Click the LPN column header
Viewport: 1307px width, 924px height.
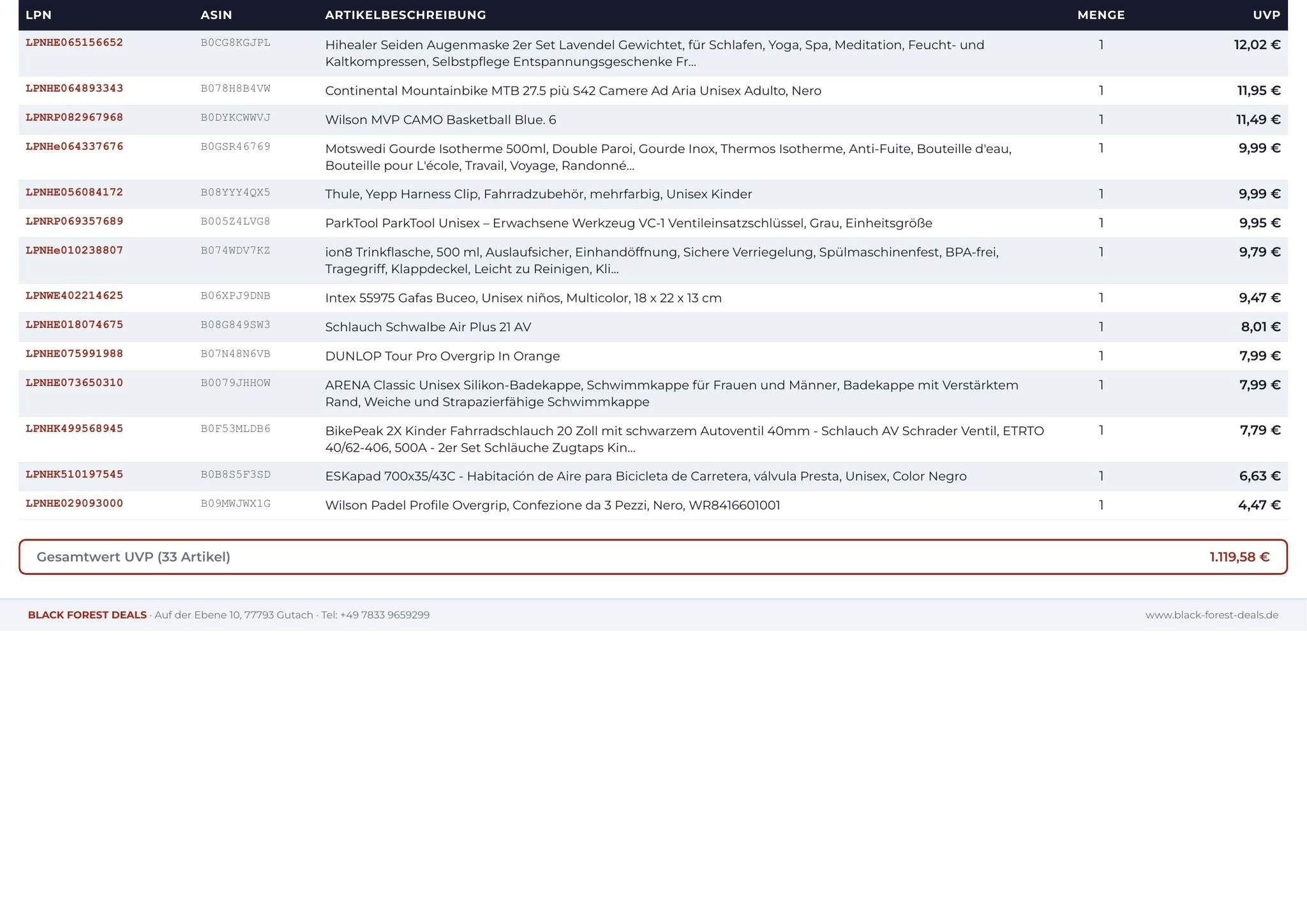click(38, 15)
